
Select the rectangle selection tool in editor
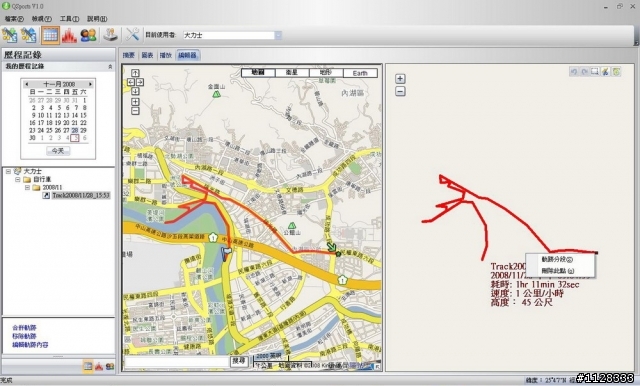(x=595, y=72)
